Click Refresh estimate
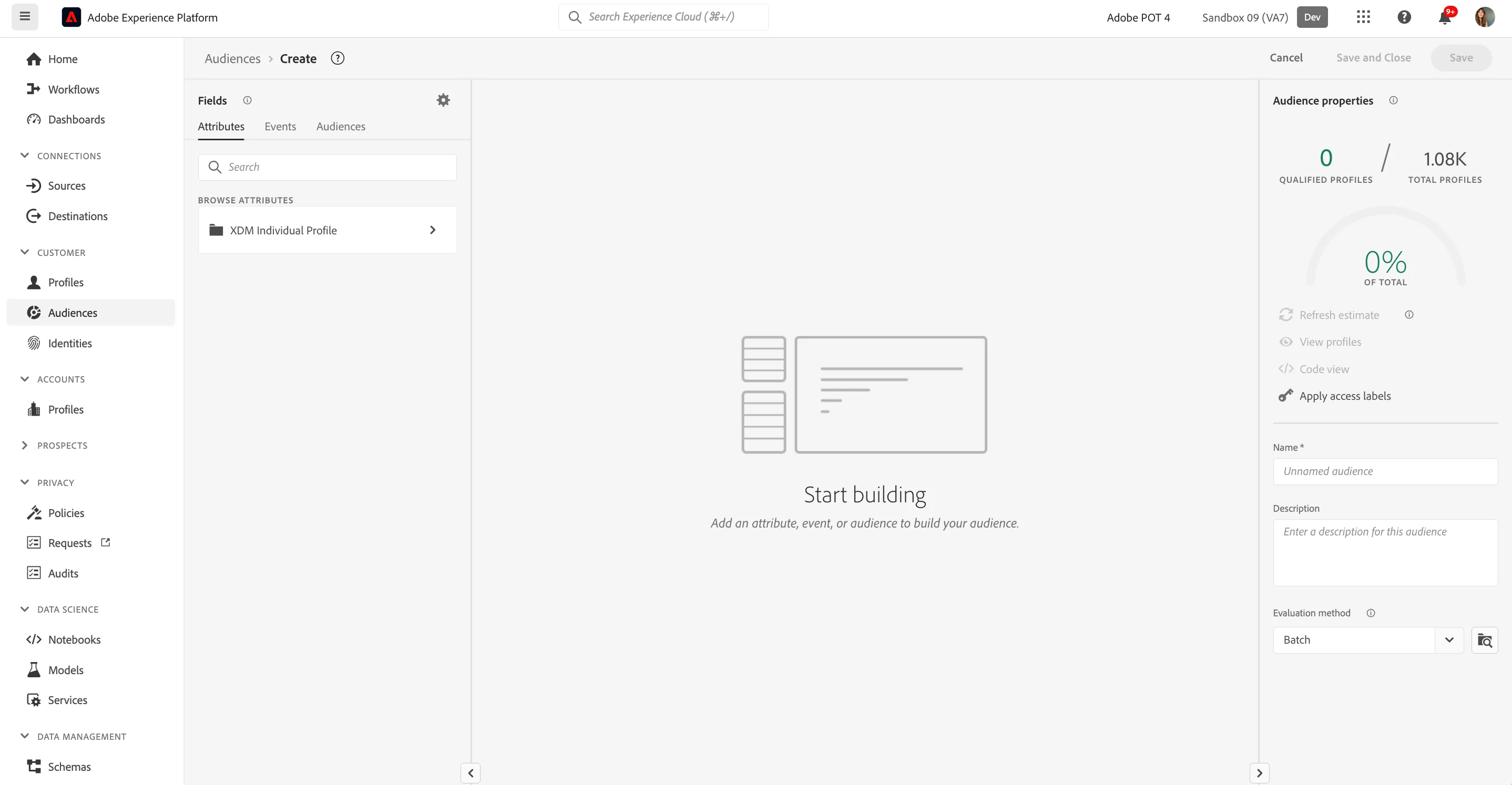This screenshot has width=1512, height=785. click(1329, 315)
